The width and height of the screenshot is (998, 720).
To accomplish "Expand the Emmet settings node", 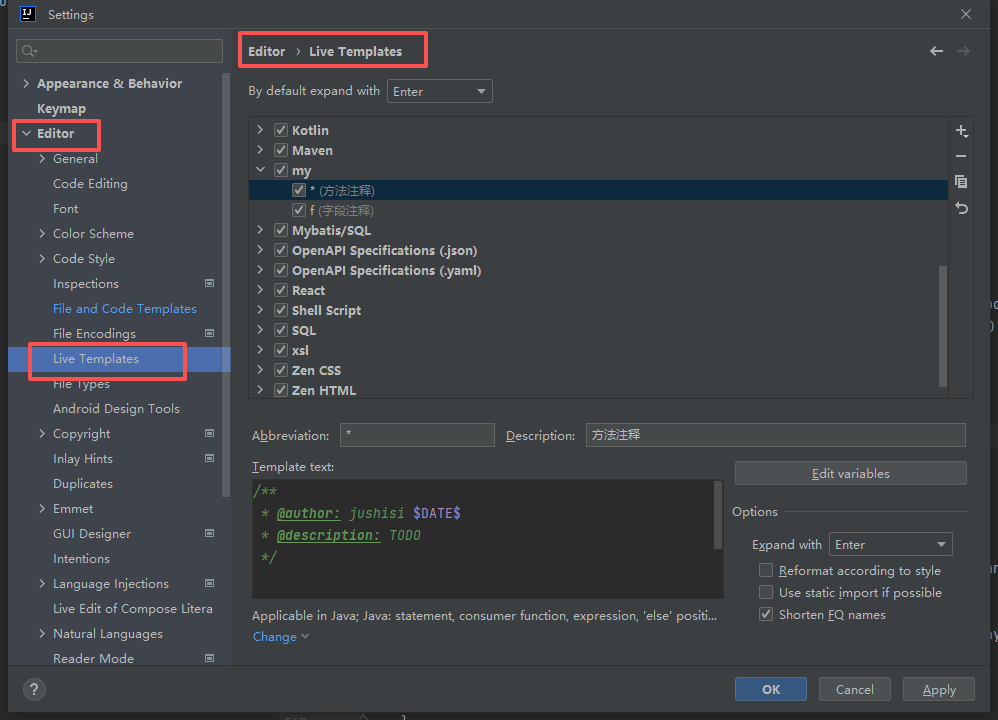I will (42, 509).
